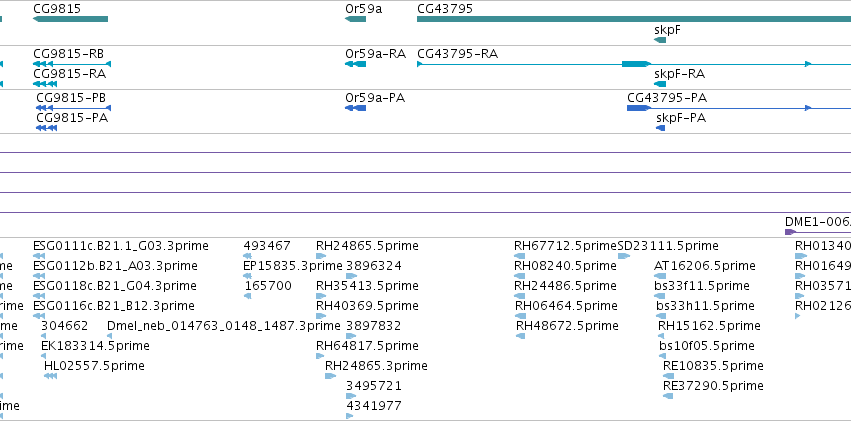The height and width of the screenshot is (421, 851).
Task: Select the 4341977 EST arrow
Action: (x=350, y=416)
